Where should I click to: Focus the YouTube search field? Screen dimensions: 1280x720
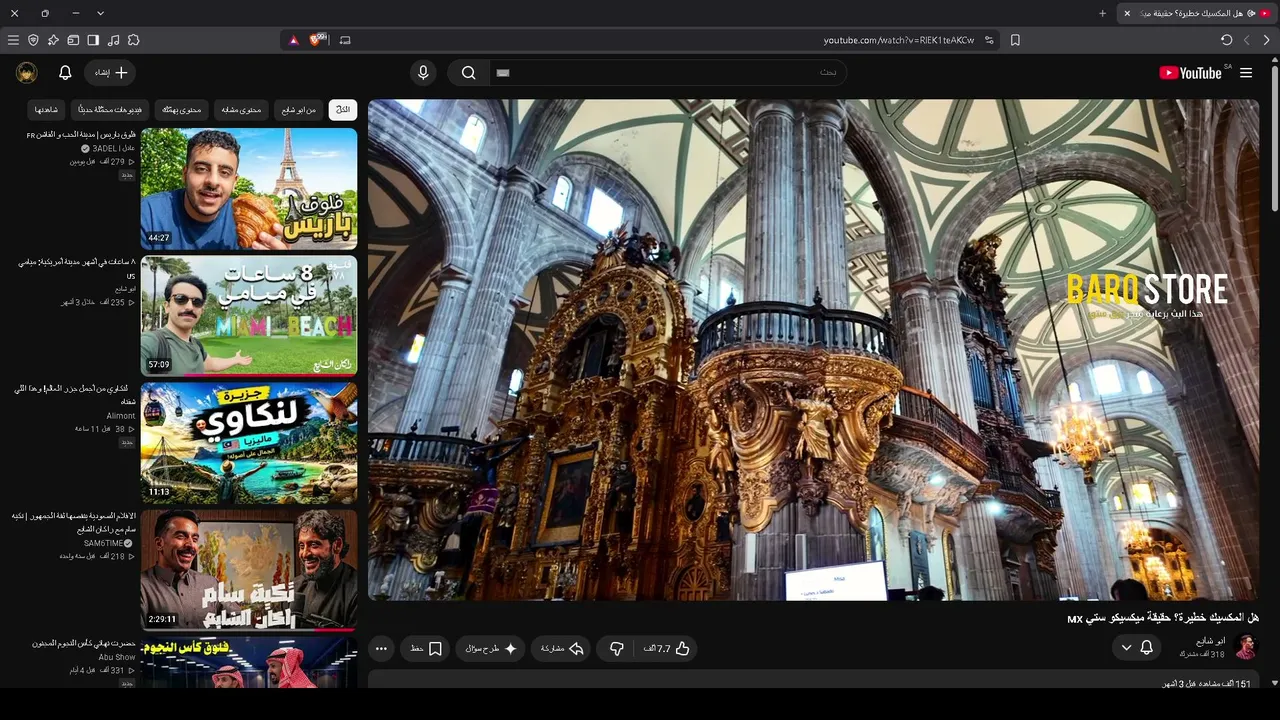pos(668,73)
